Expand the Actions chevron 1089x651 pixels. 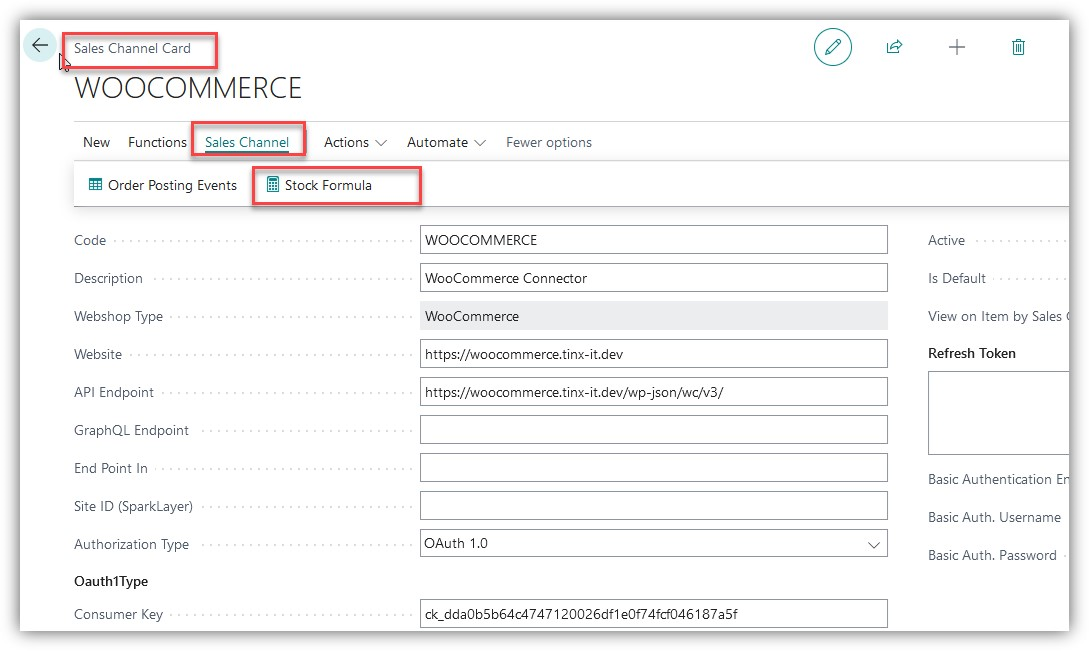click(x=381, y=143)
